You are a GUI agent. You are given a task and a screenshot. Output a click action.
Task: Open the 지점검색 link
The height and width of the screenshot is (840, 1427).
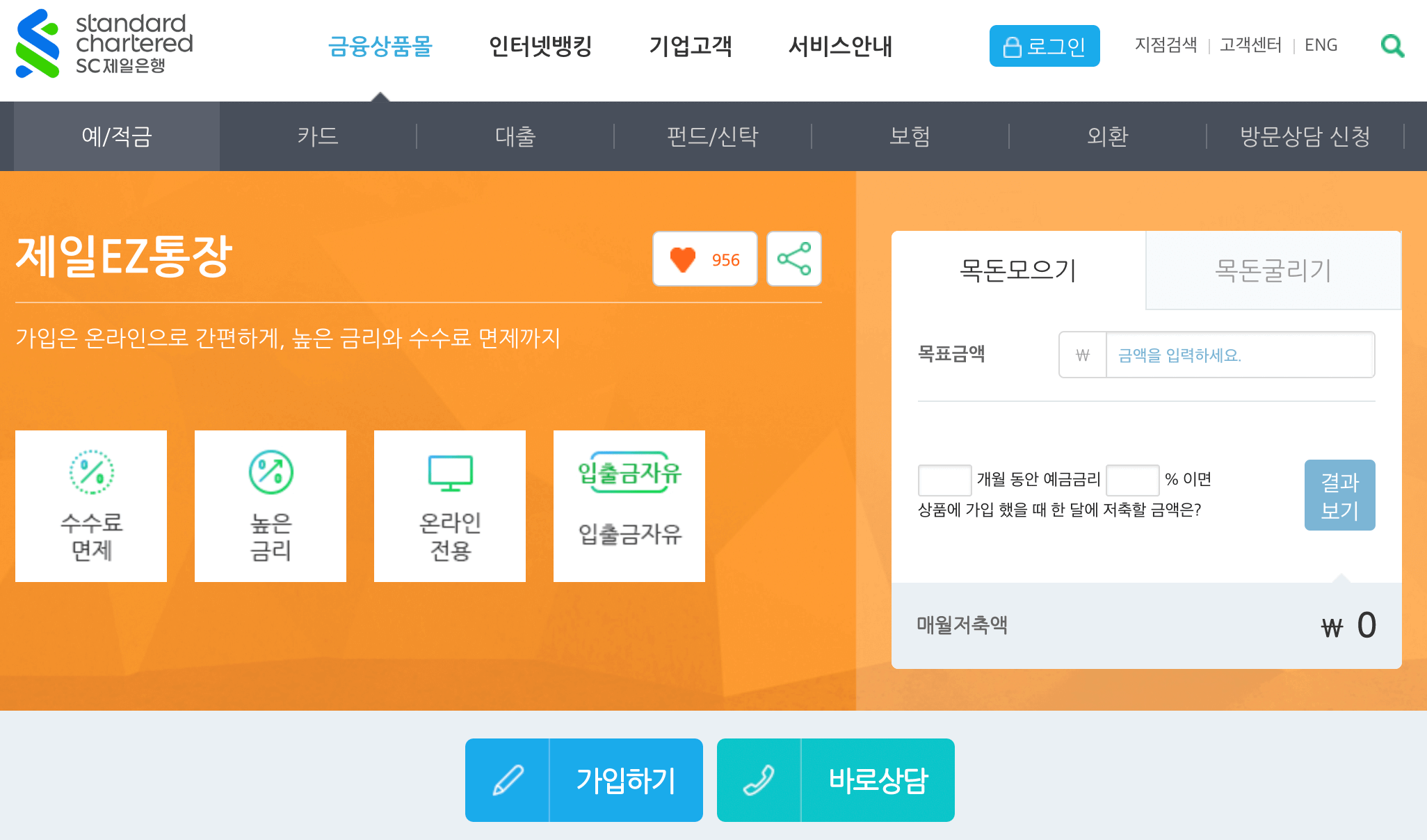click(1166, 45)
